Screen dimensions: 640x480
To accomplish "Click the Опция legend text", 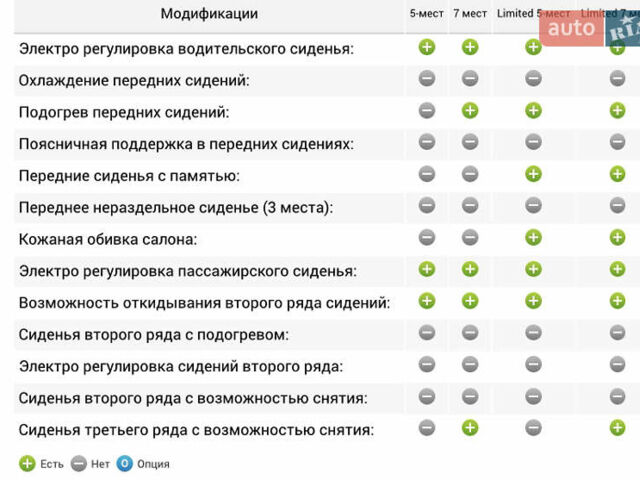I will 153,464.
